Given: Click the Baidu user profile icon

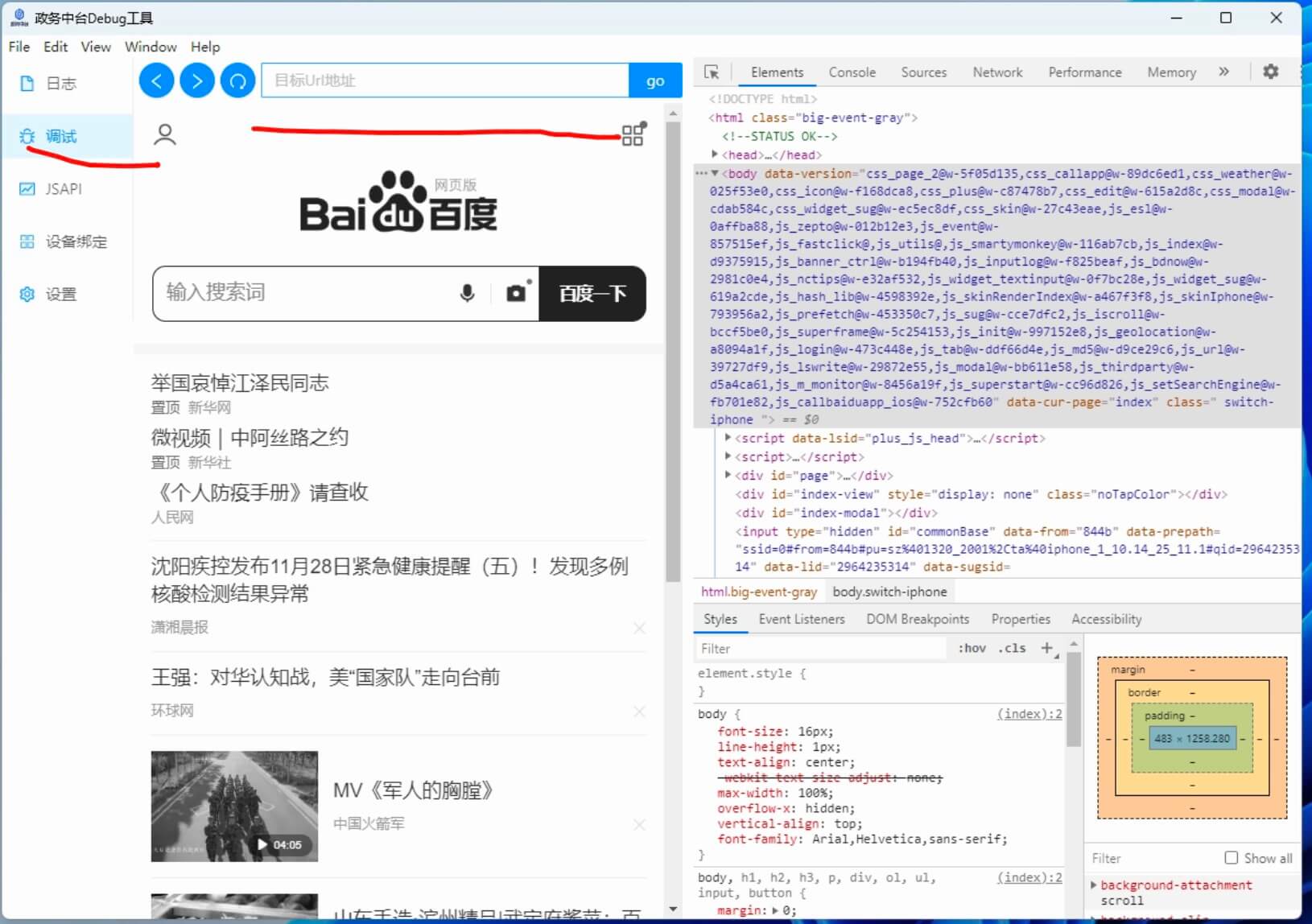Looking at the screenshot, I should [165, 134].
